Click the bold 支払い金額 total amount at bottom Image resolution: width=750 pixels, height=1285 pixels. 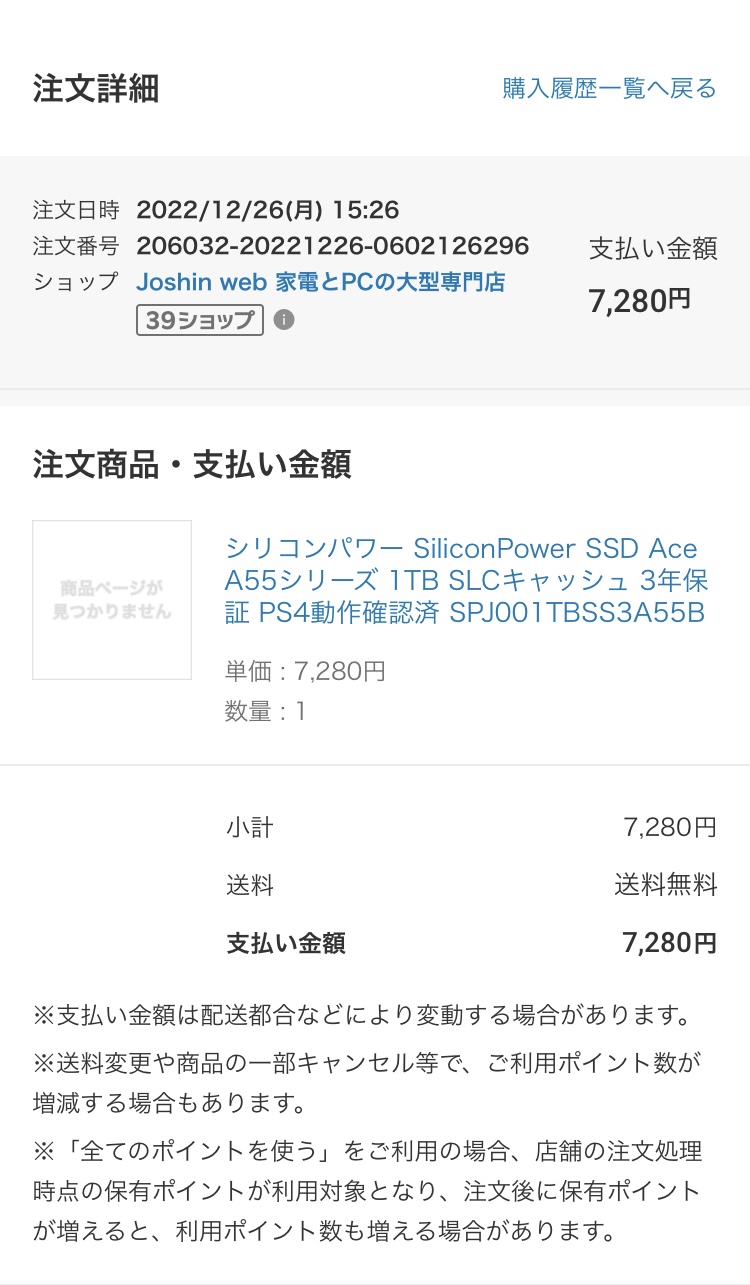[669, 943]
